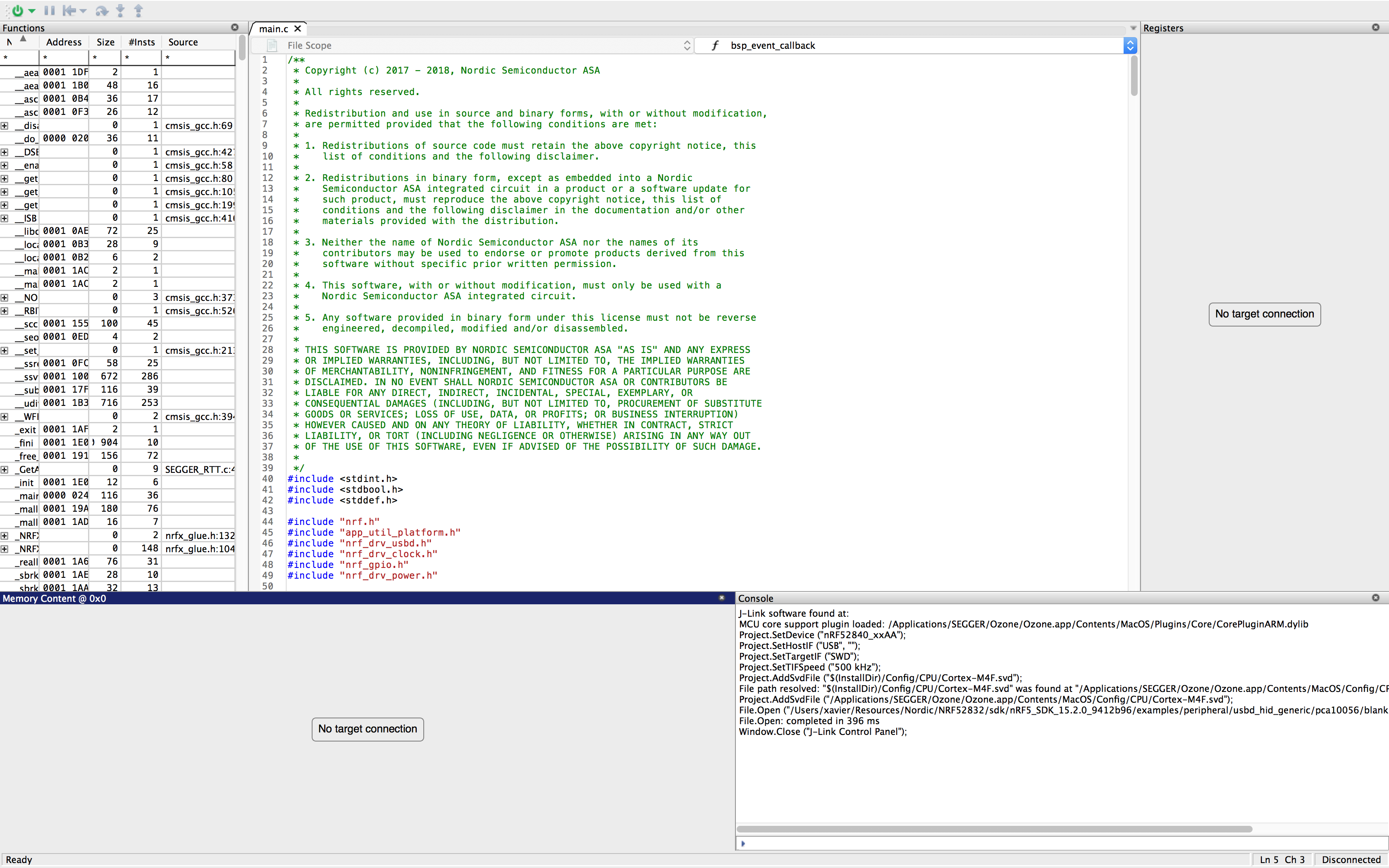1389x868 pixels.
Task: Click the Console horizontal scrollbar thumb
Action: tap(994, 829)
